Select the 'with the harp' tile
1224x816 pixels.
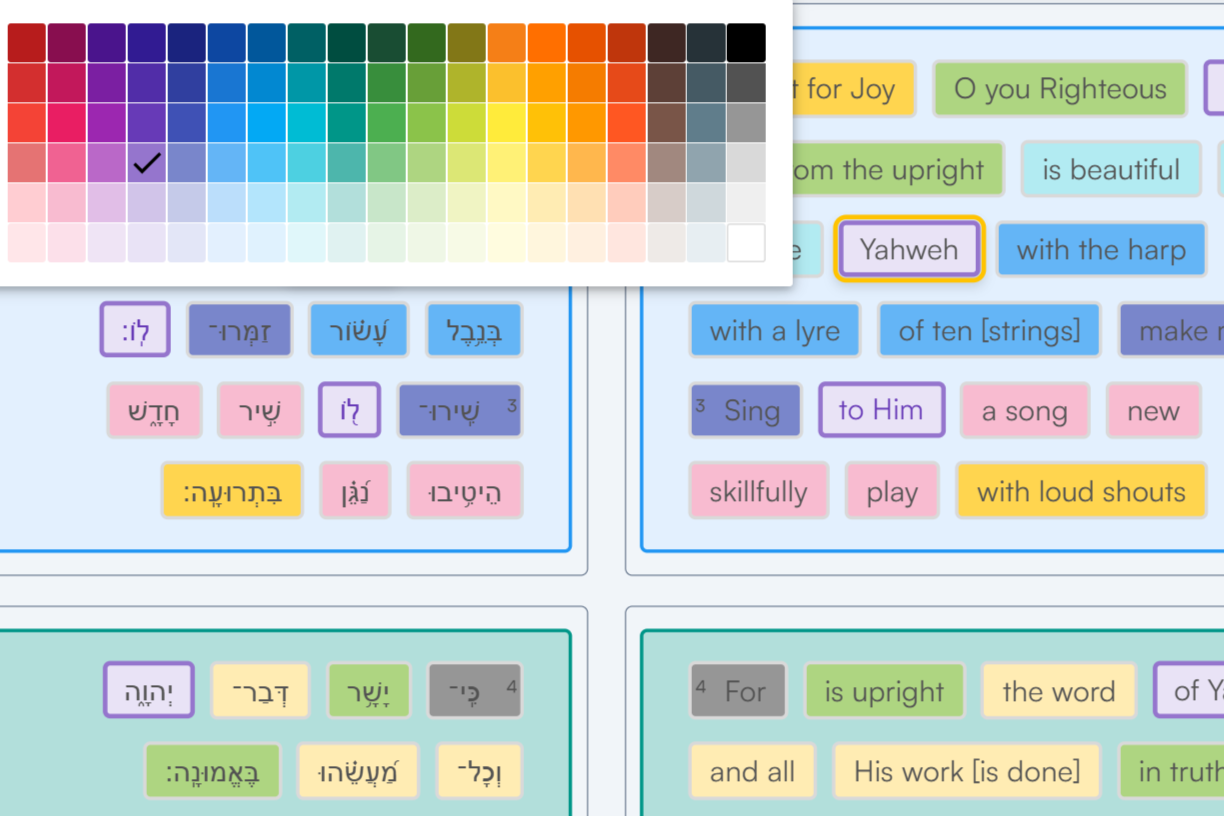tap(1101, 250)
